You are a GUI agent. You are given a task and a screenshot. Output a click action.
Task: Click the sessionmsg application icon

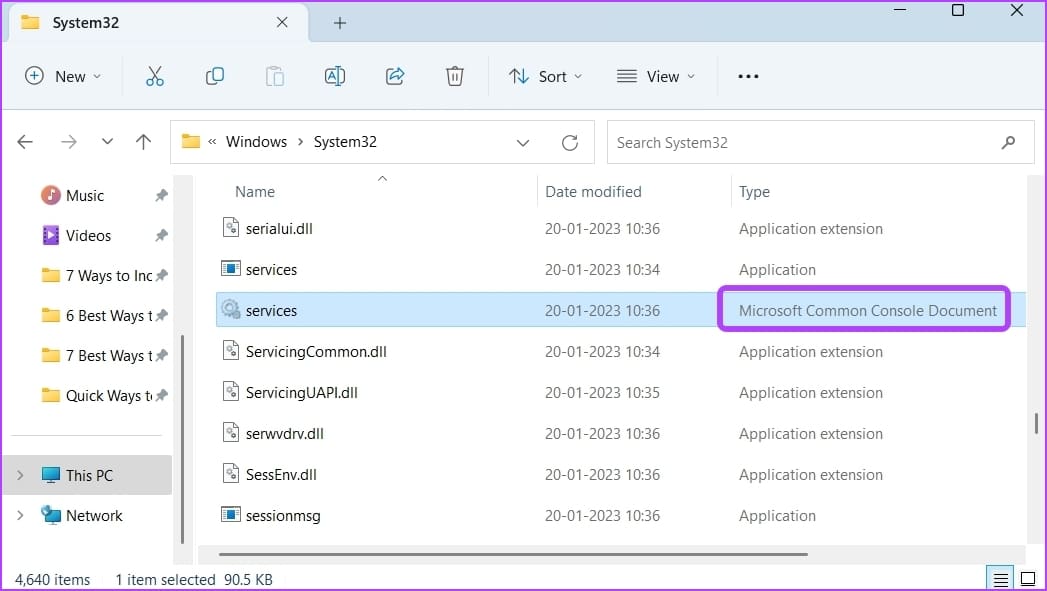pos(230,514)
